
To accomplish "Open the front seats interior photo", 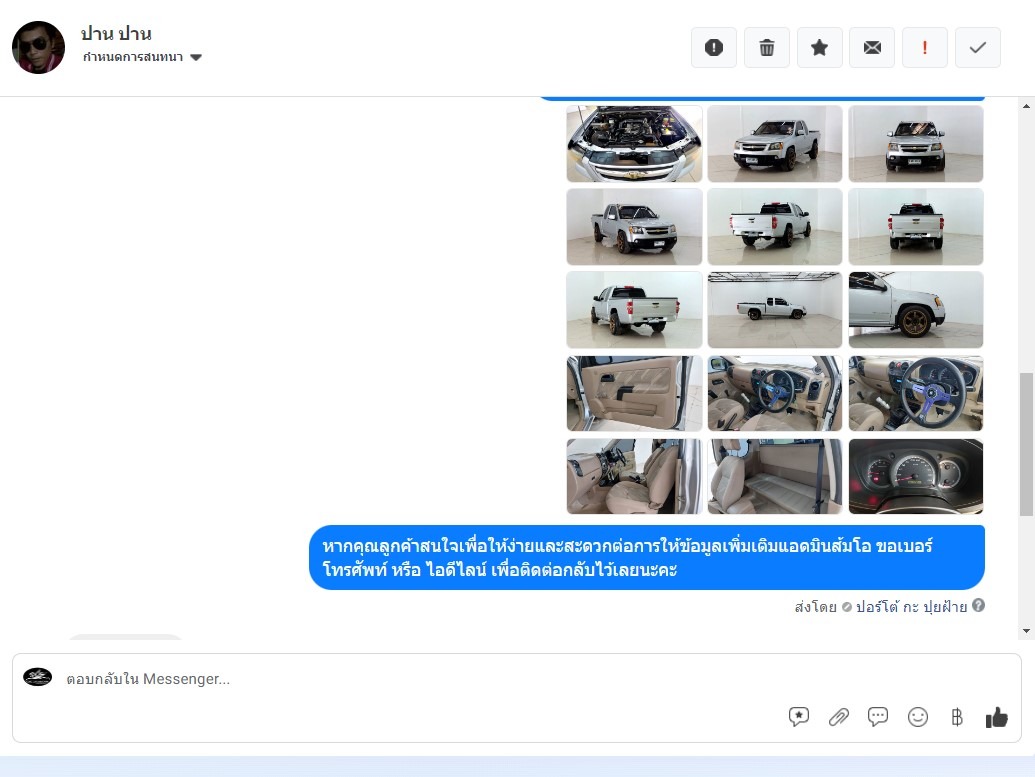I will [634, 477].
